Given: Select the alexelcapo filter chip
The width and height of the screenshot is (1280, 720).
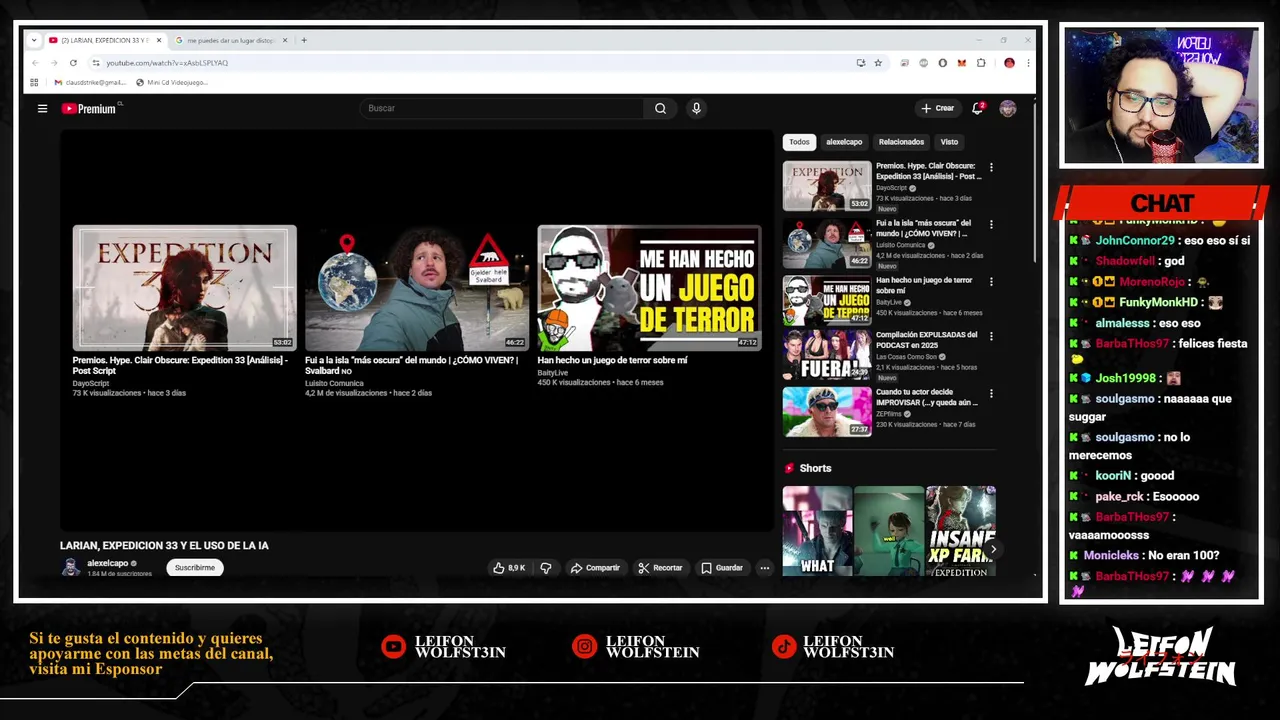Looking at the screenshot, I should 844,142.
